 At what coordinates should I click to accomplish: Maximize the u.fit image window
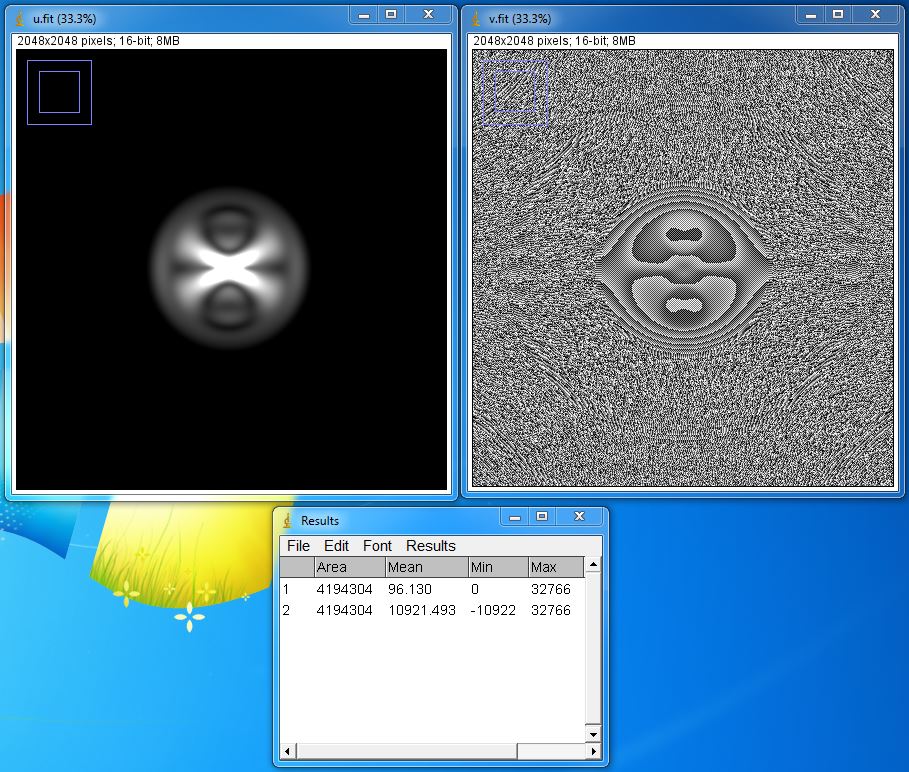click(391, 15)
